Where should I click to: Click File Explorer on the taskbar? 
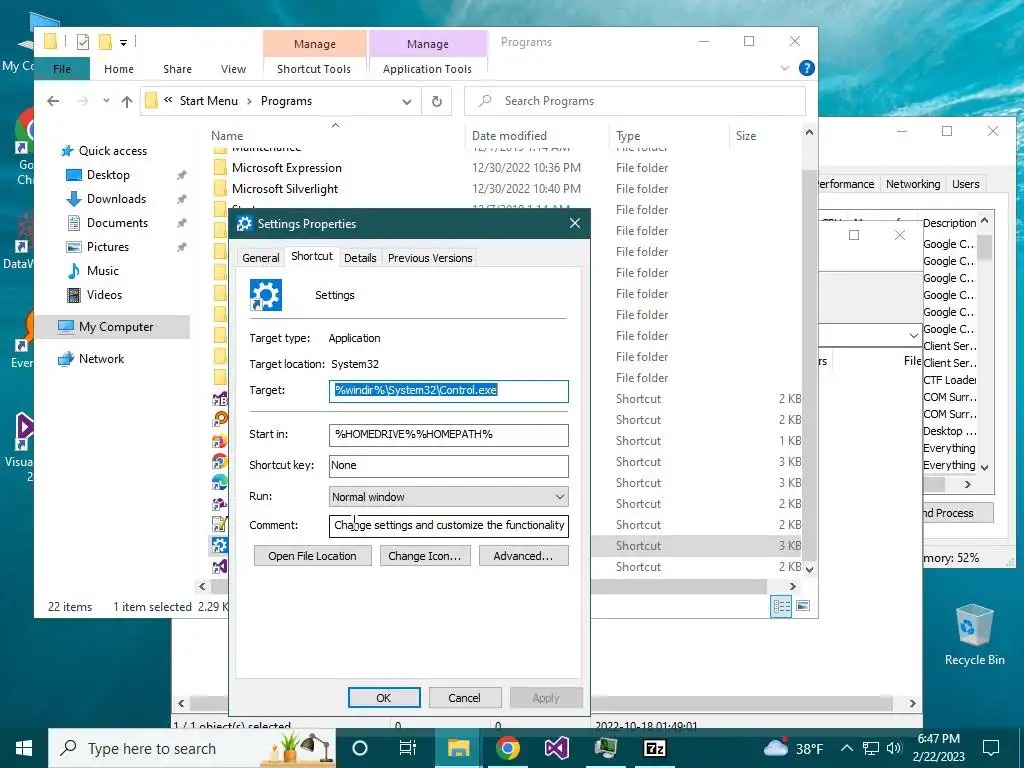point(458,748)
